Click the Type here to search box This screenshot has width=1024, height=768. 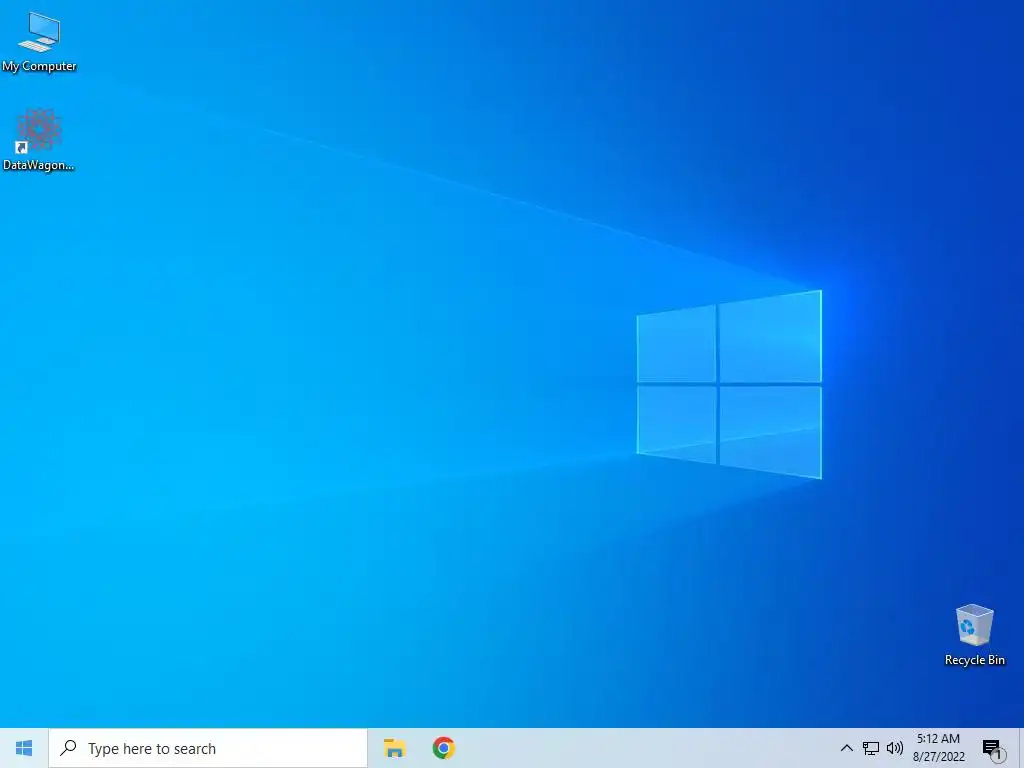pyautogui.click(x=208, y=748)
